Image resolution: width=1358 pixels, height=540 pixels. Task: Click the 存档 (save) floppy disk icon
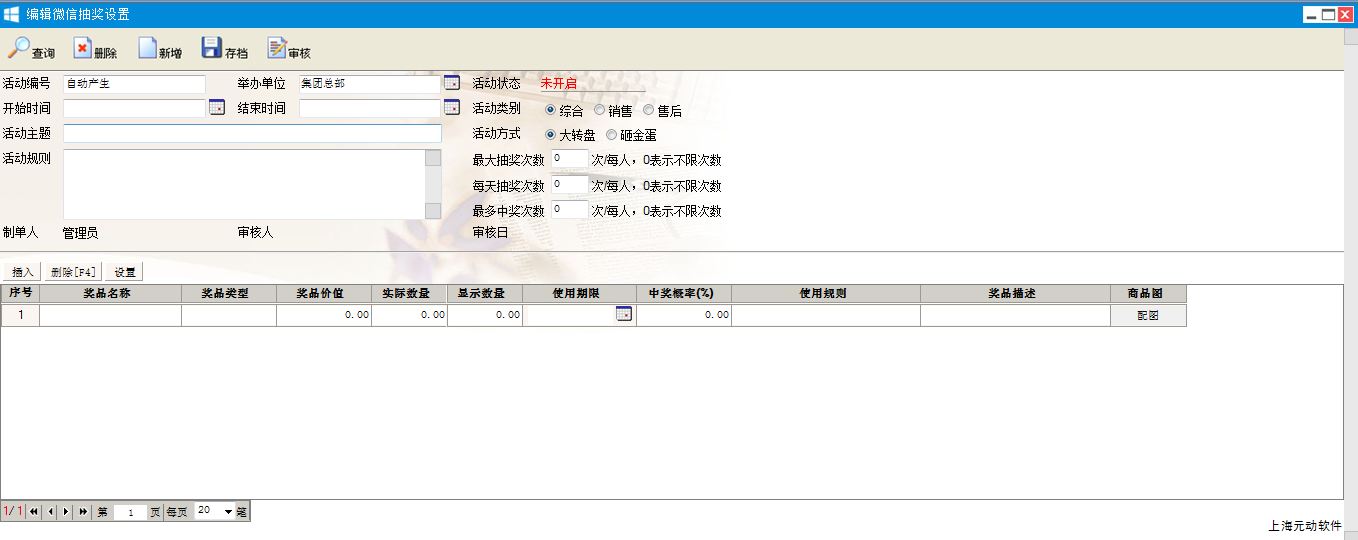tap(211, 48)
